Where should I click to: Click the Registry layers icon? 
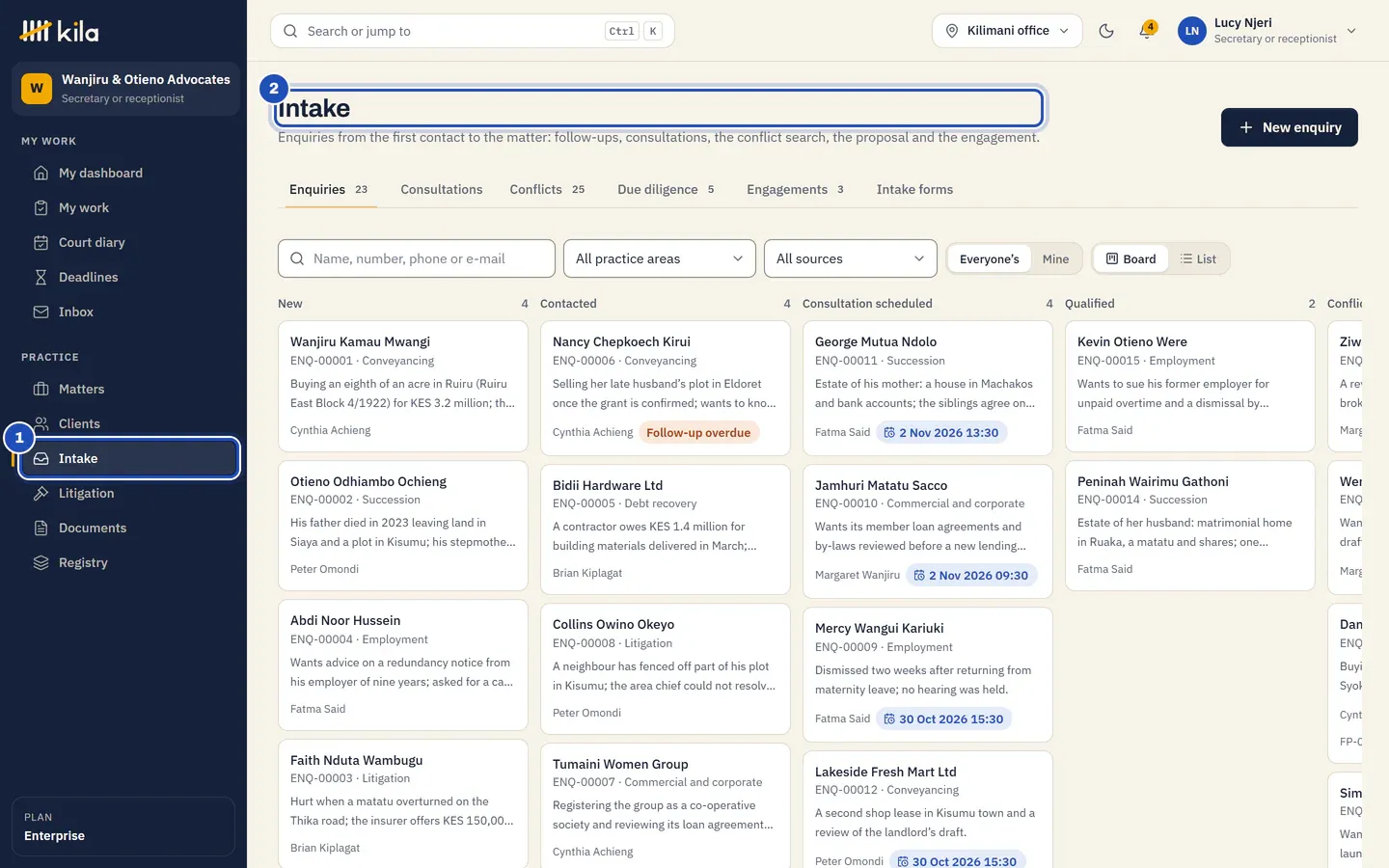click(x=41, y=562)
